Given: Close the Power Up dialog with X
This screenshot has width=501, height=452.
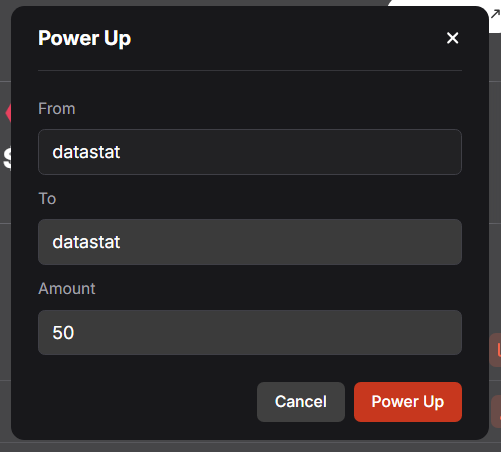Looking at the screenshot, I should pos(452,38).
